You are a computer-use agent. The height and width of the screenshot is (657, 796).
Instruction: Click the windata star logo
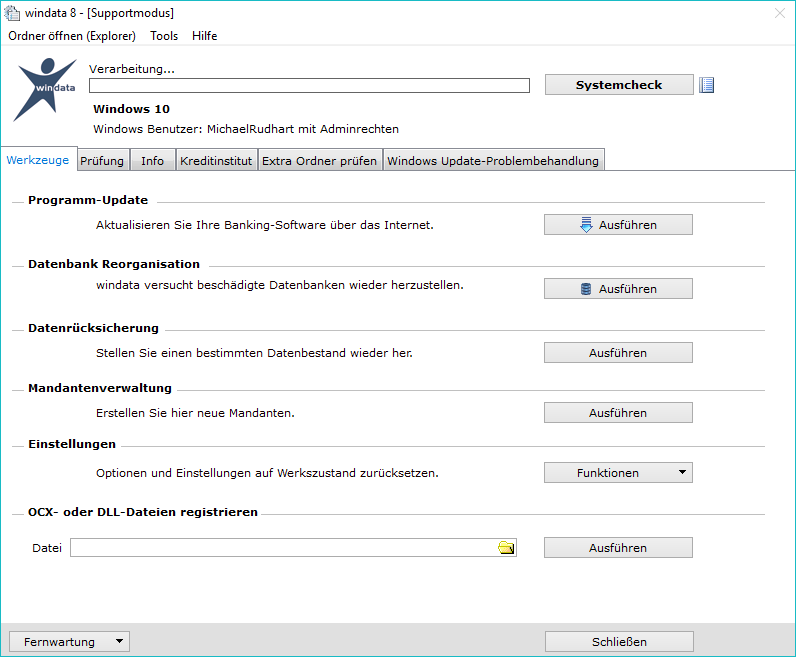[x=46, y=89]
